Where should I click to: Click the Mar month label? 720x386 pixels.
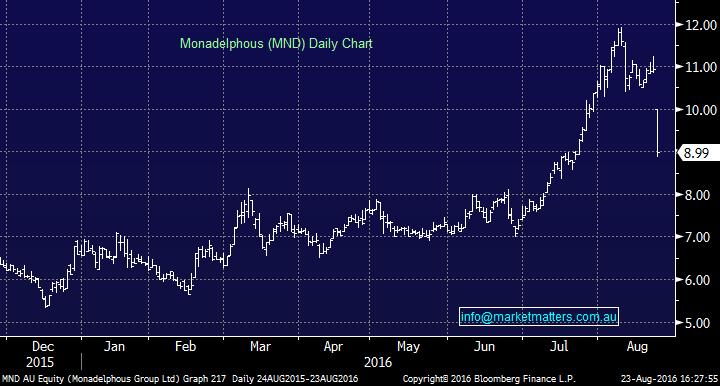click(x=260, y=347)
